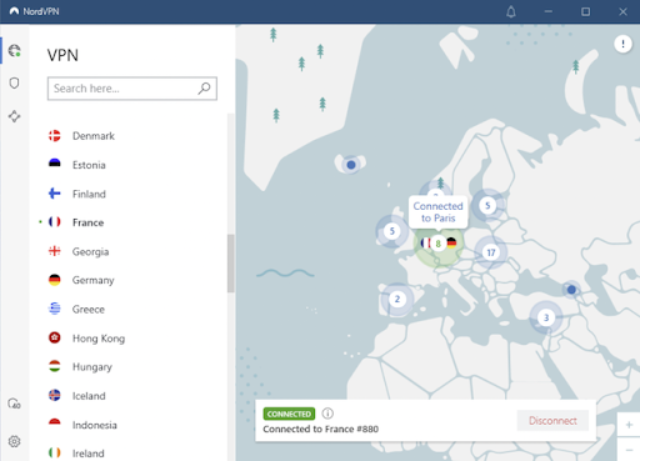This screenshot has width=645, height=463.
Task: Click the Georgia flag icon
Action: click(54, 251)
